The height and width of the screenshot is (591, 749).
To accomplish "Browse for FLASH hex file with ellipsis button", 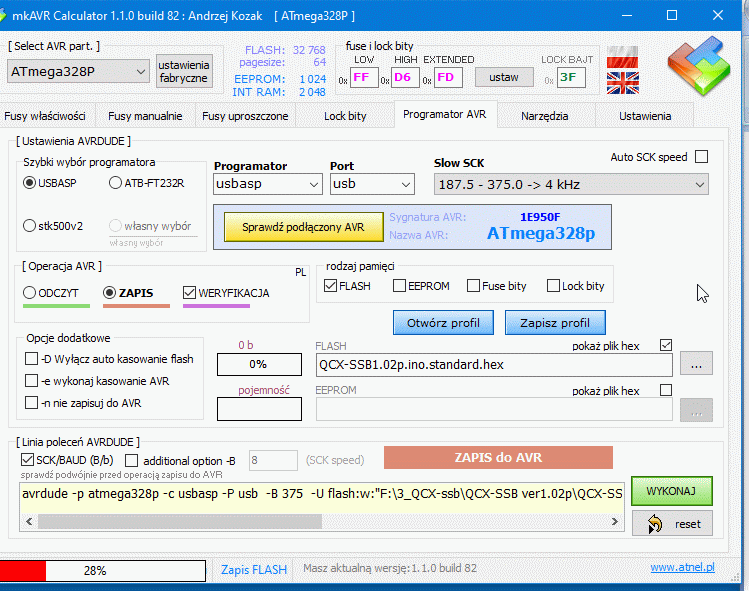I will 696,364.
